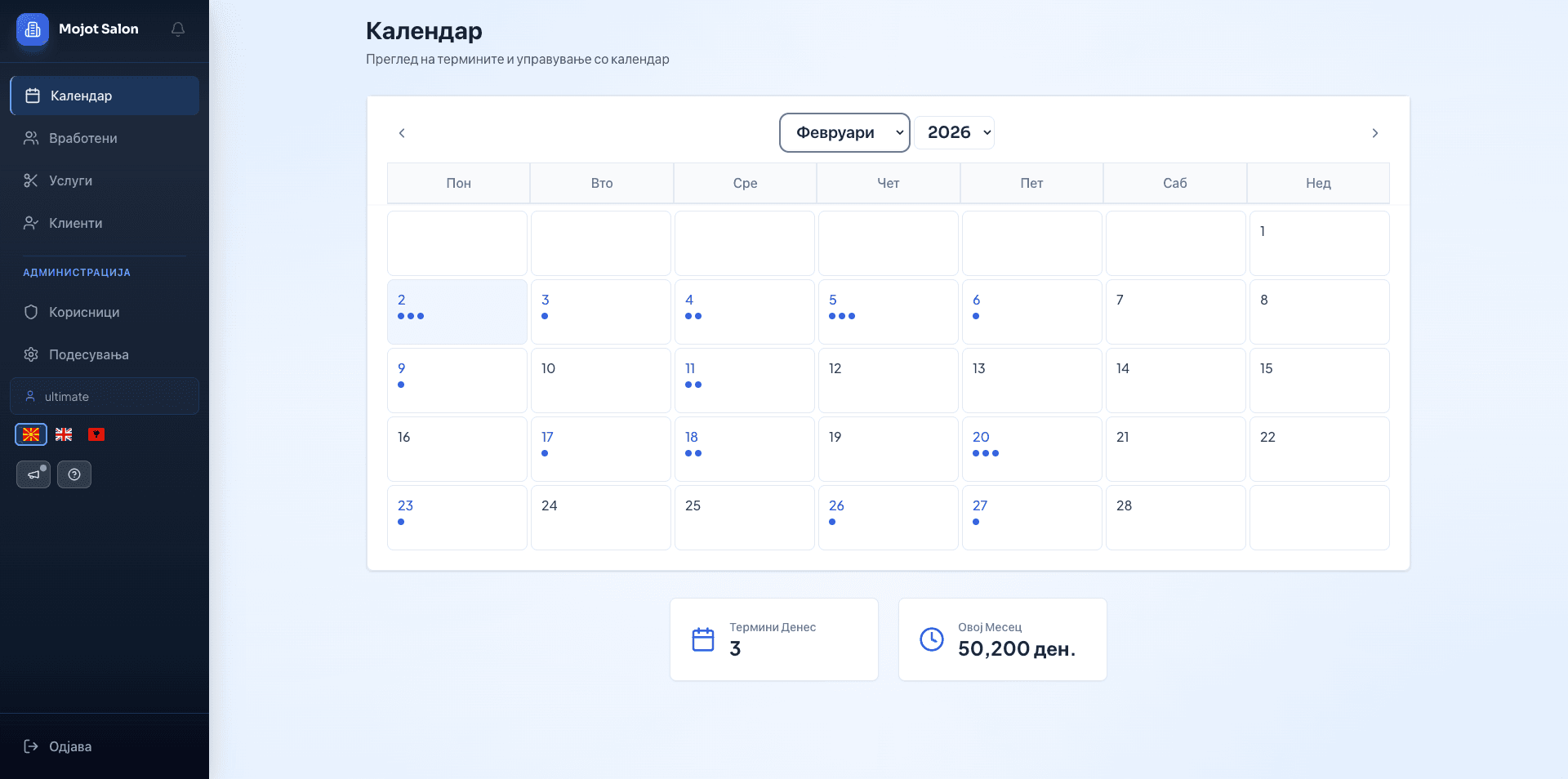Click the ultimate user profile field
The image size is (1568, 779).
[x=104, y=397]
